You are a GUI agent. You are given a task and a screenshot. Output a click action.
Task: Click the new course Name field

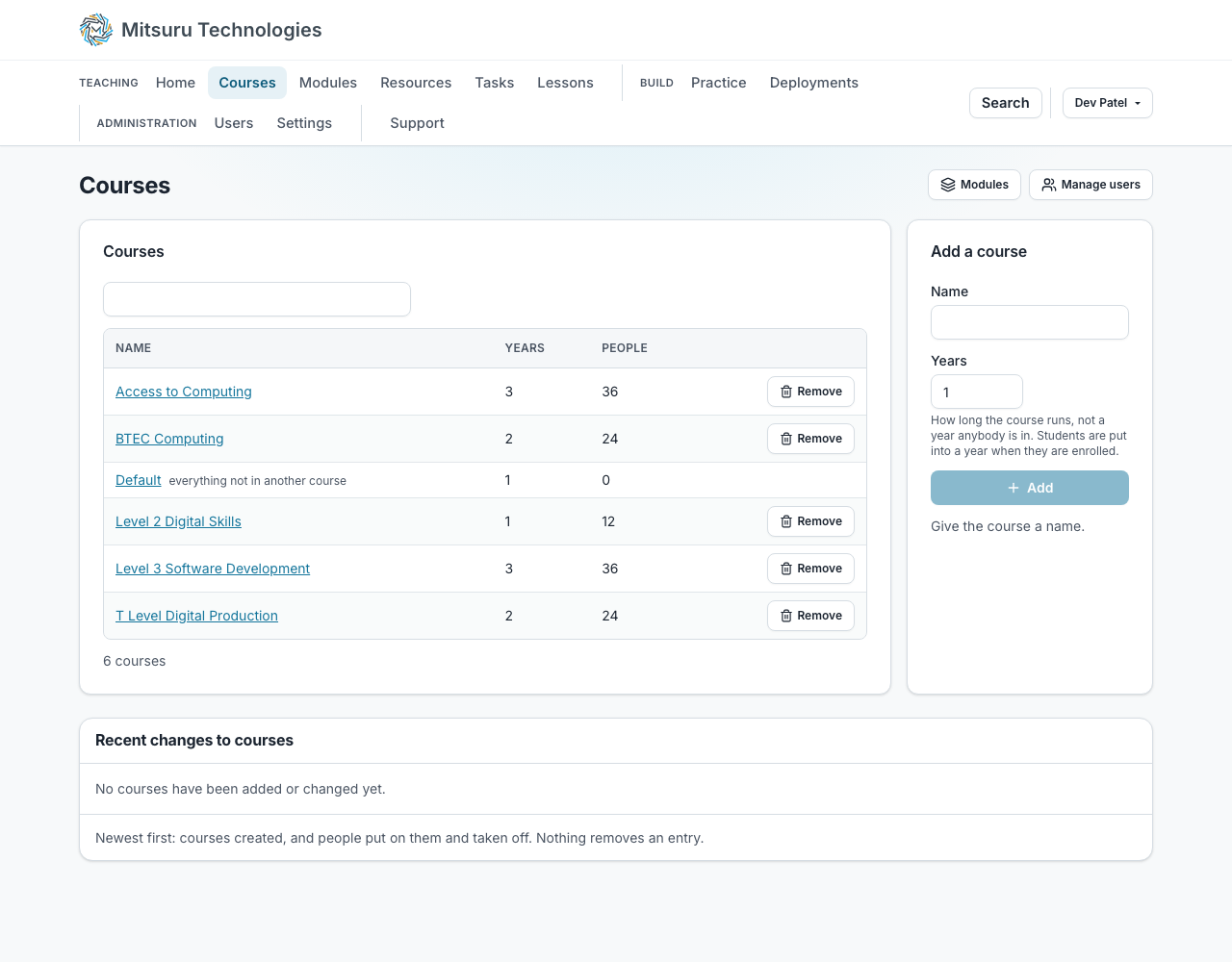[x=1030, y=322]
